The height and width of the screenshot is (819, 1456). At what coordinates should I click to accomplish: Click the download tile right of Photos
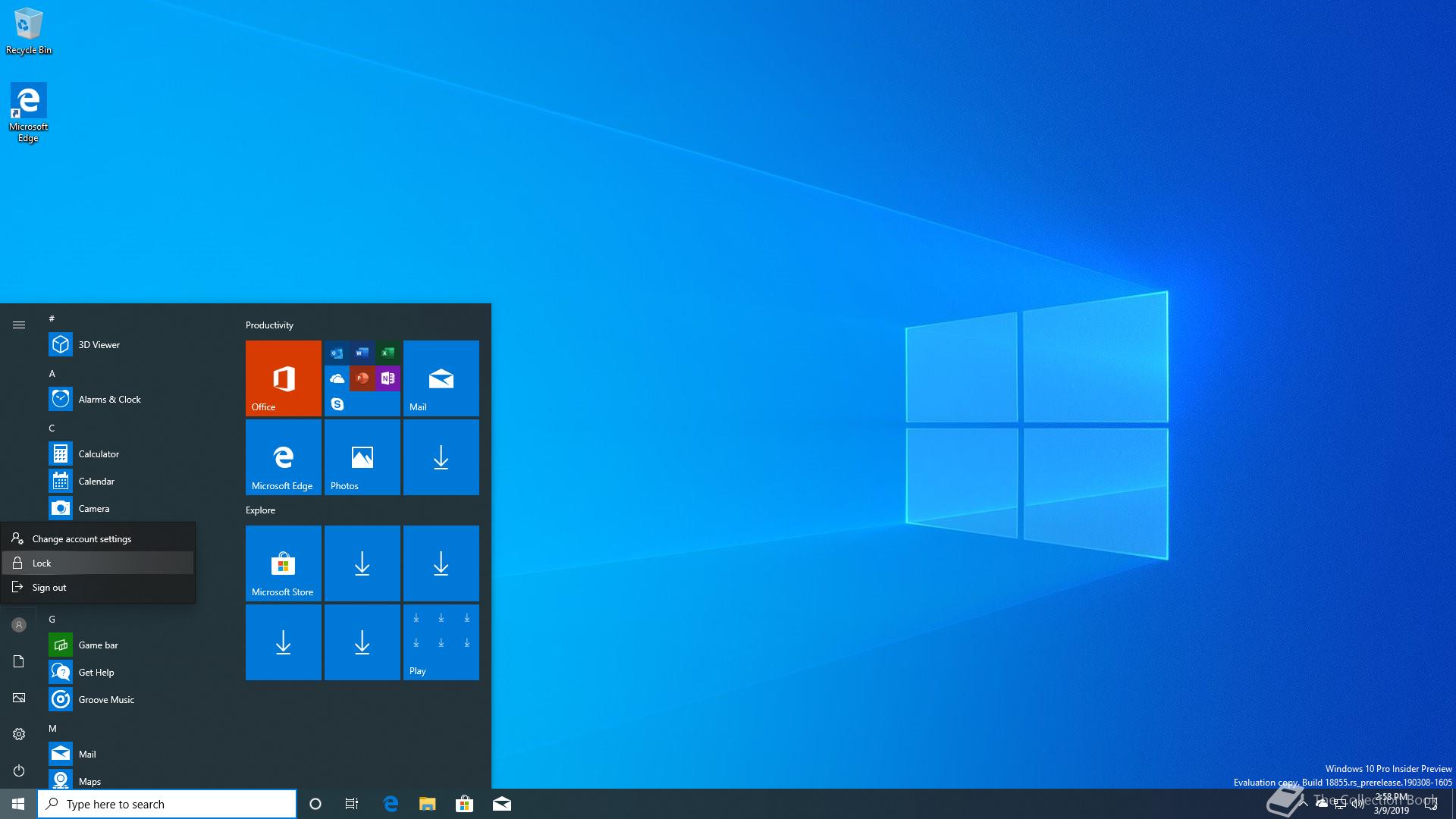pos(441,457)
